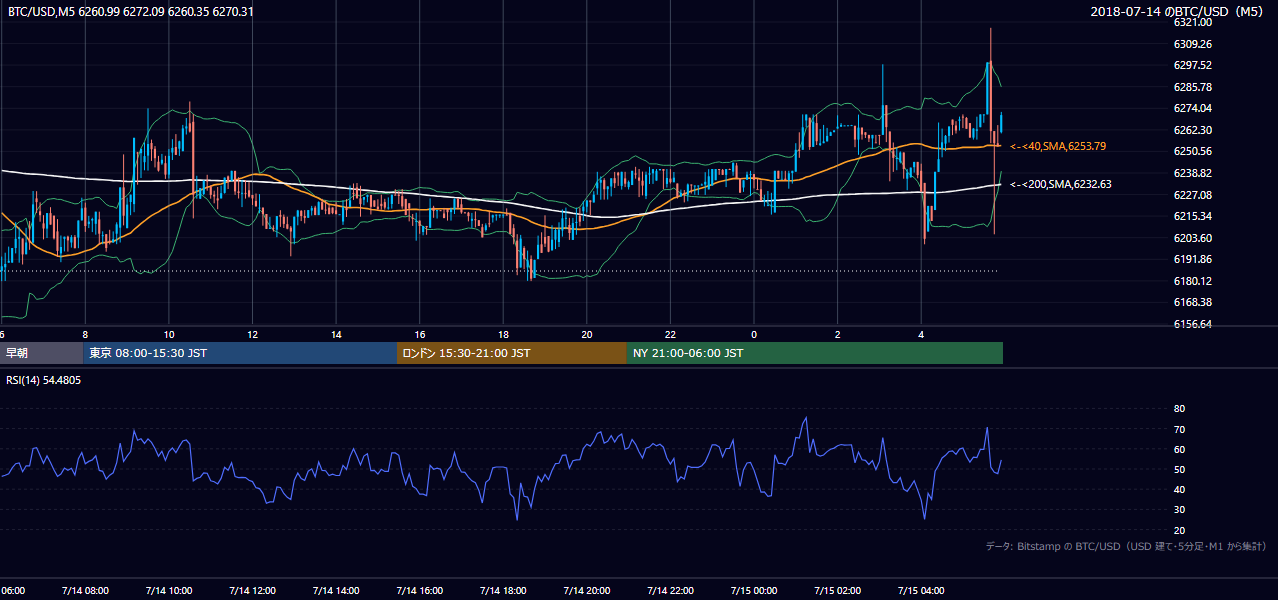Screen dimensions: 1278x600
Task: Click the 6262.30 price axis label
Action: (x=1192, y=130)
